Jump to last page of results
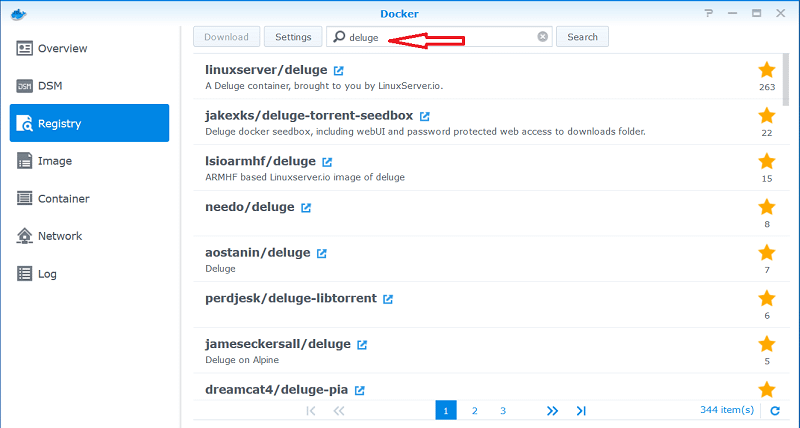Screen dimensions: 800x428 581,411
